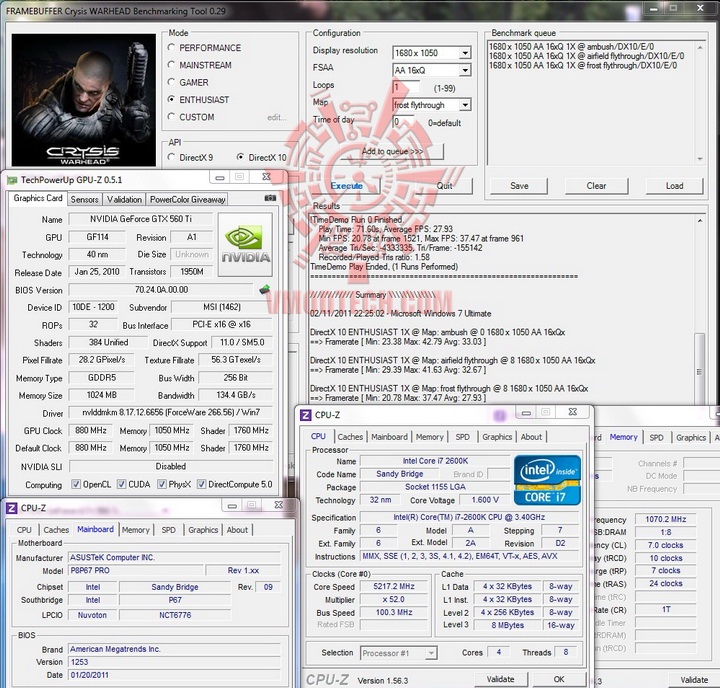
Task: Toggle DirectCompute 5.0 checkbox in GPU-Z
Action: [201, 484]
